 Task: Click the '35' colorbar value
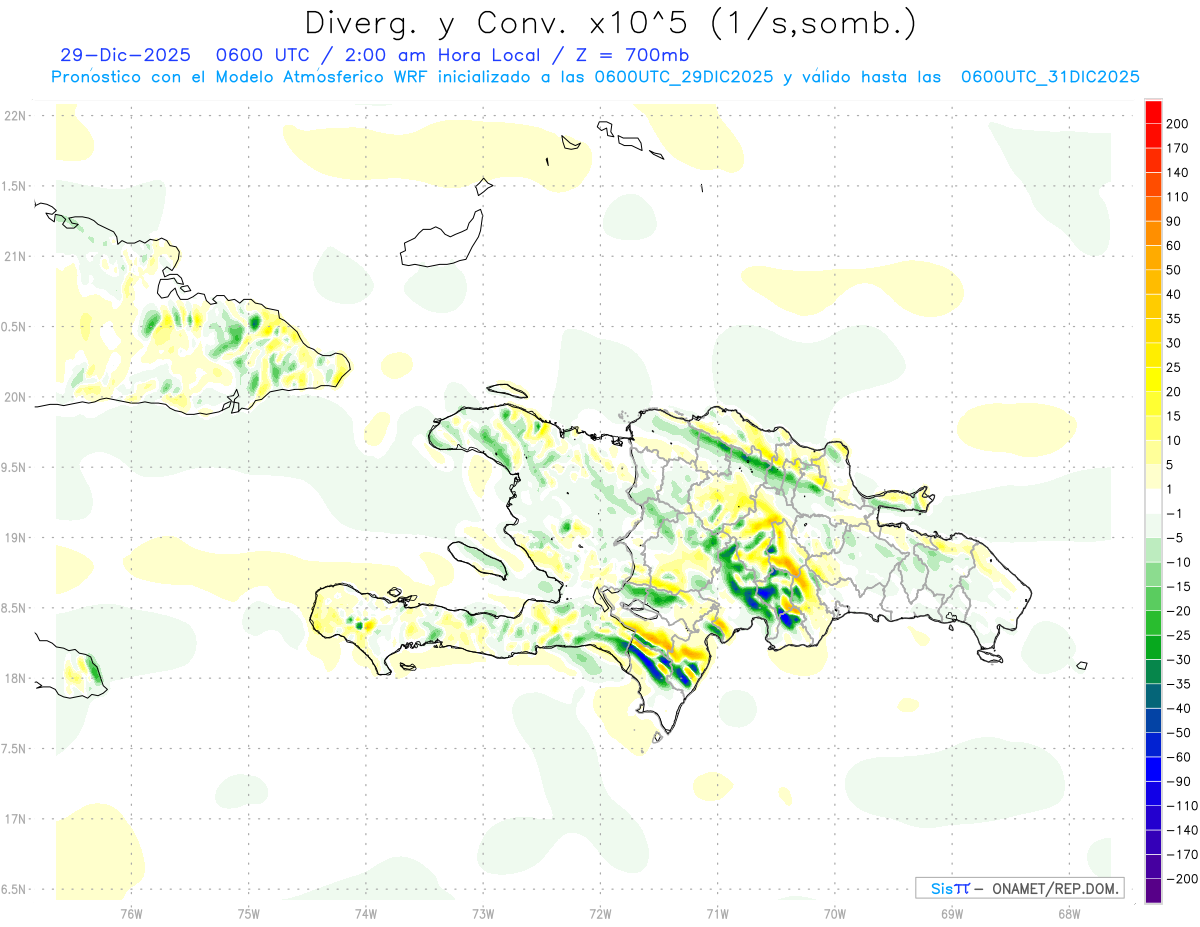[1174, 319]
